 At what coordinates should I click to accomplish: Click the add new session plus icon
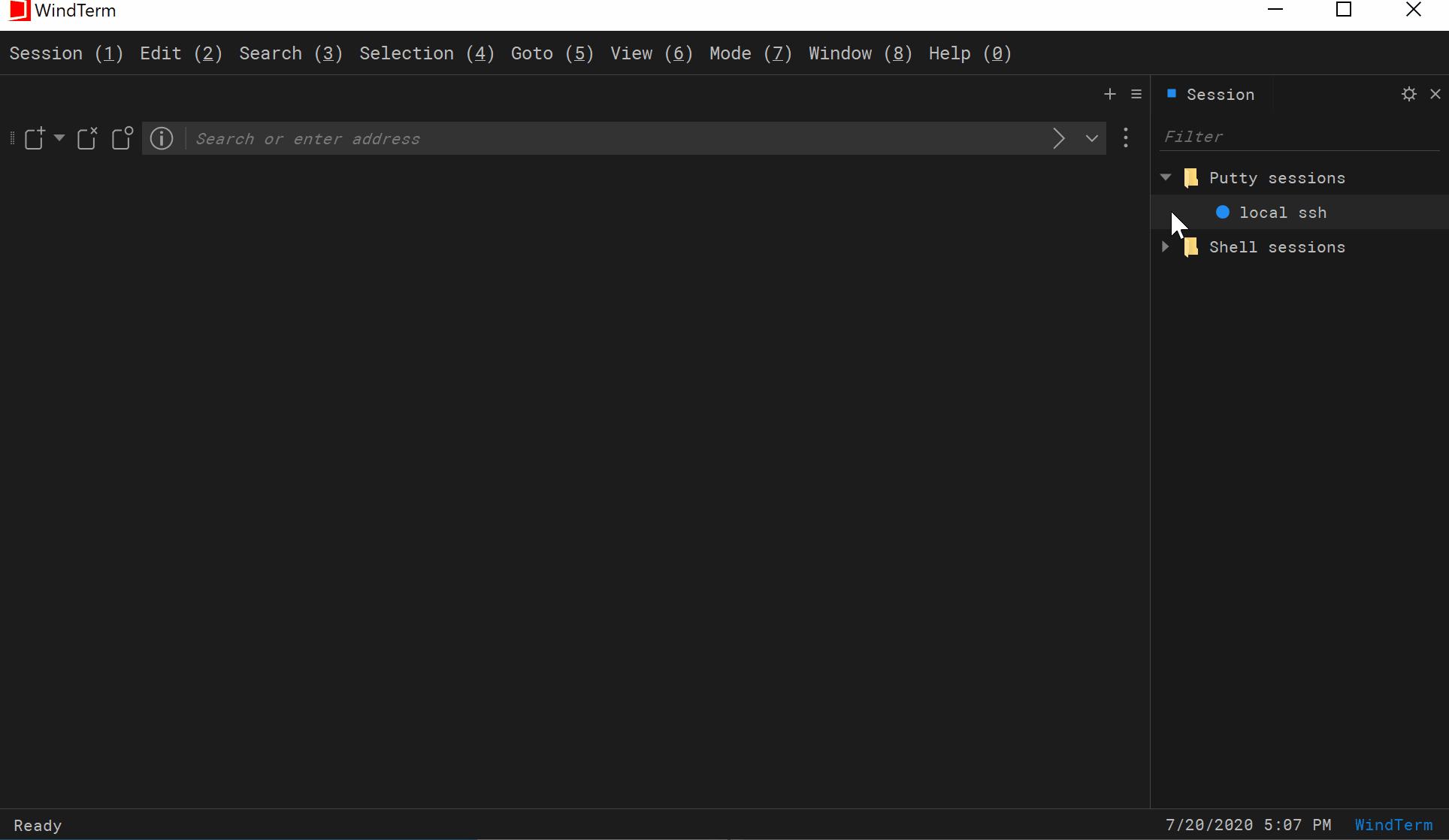coord(1110,94)
